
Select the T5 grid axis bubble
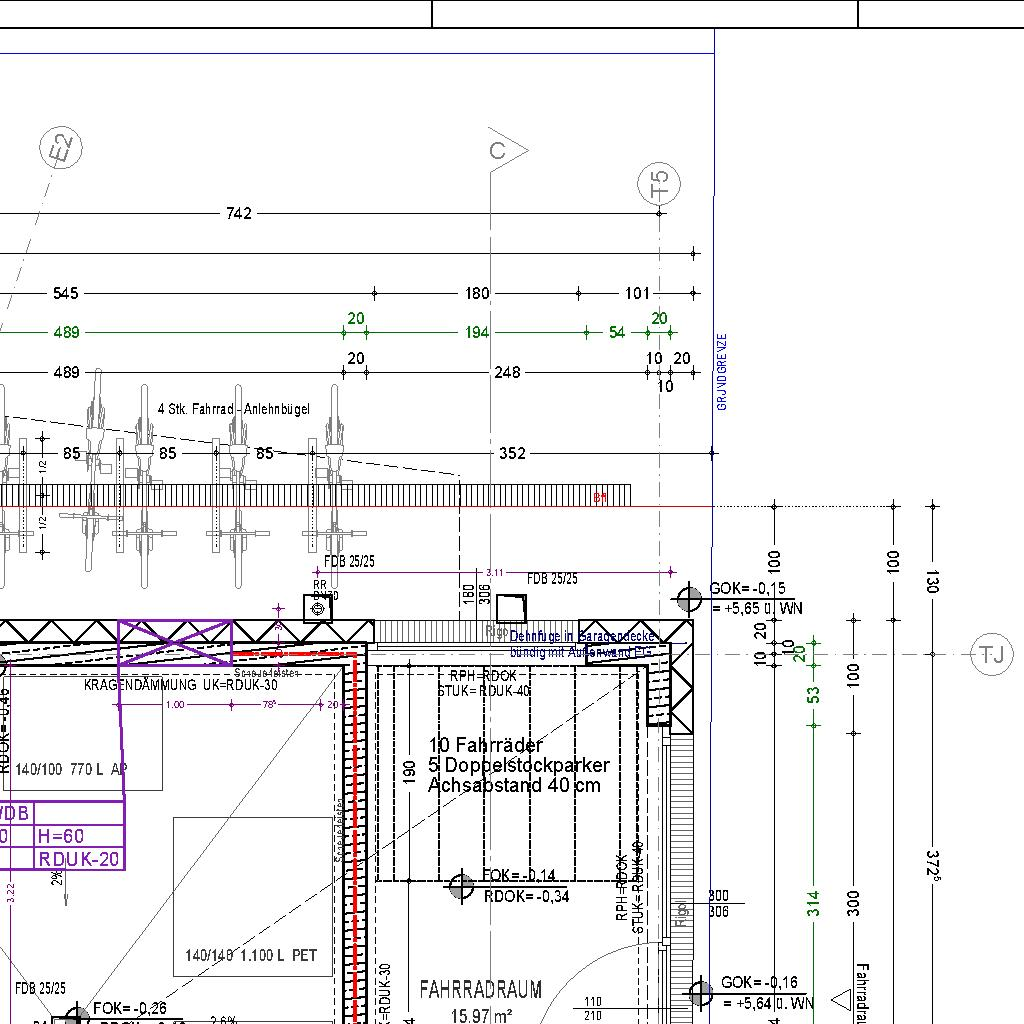click(658, 183)
